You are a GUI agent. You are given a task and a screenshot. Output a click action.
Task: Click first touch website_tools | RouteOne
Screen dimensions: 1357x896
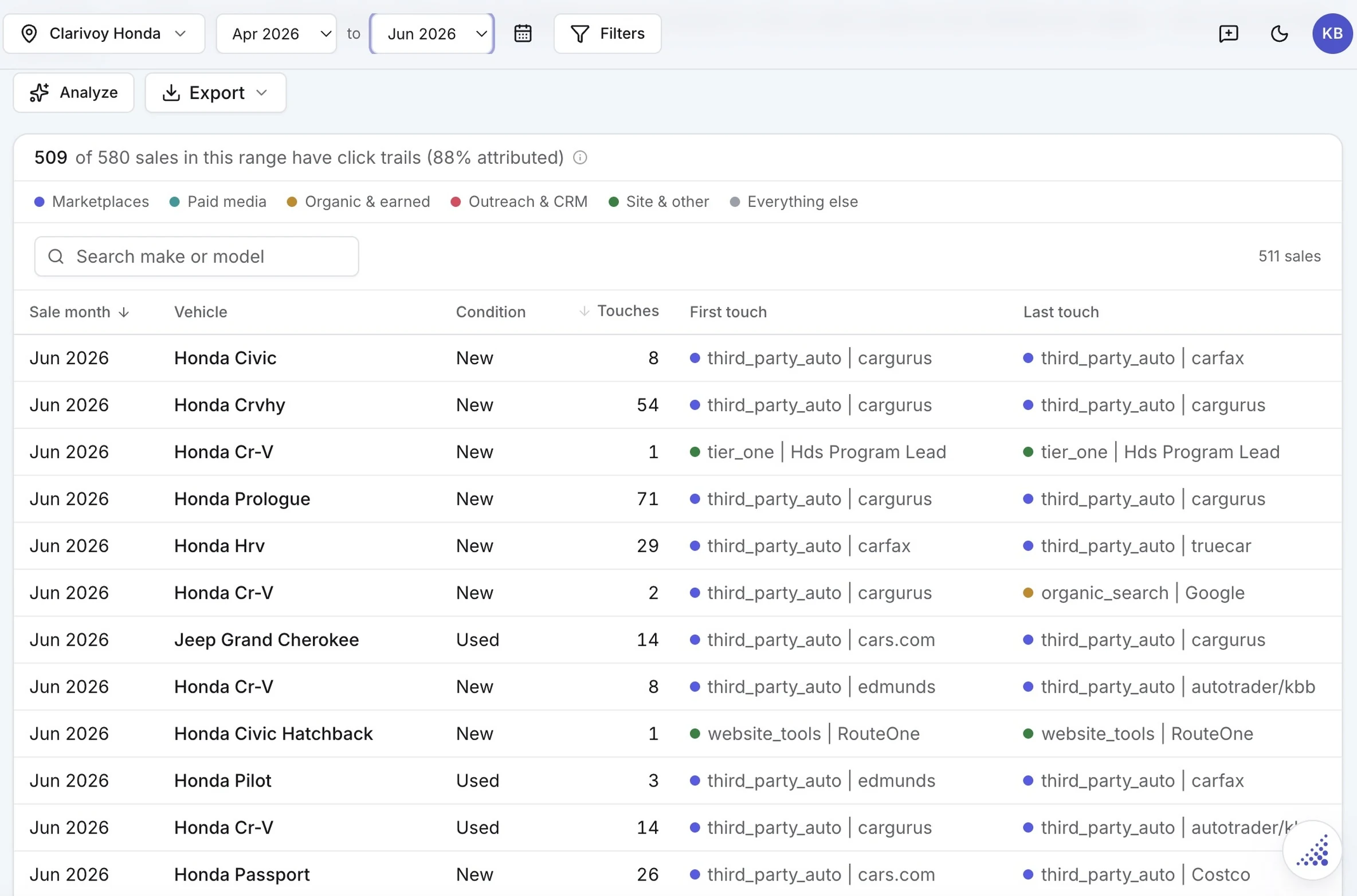pyautogui.click(x=805, y=734)
